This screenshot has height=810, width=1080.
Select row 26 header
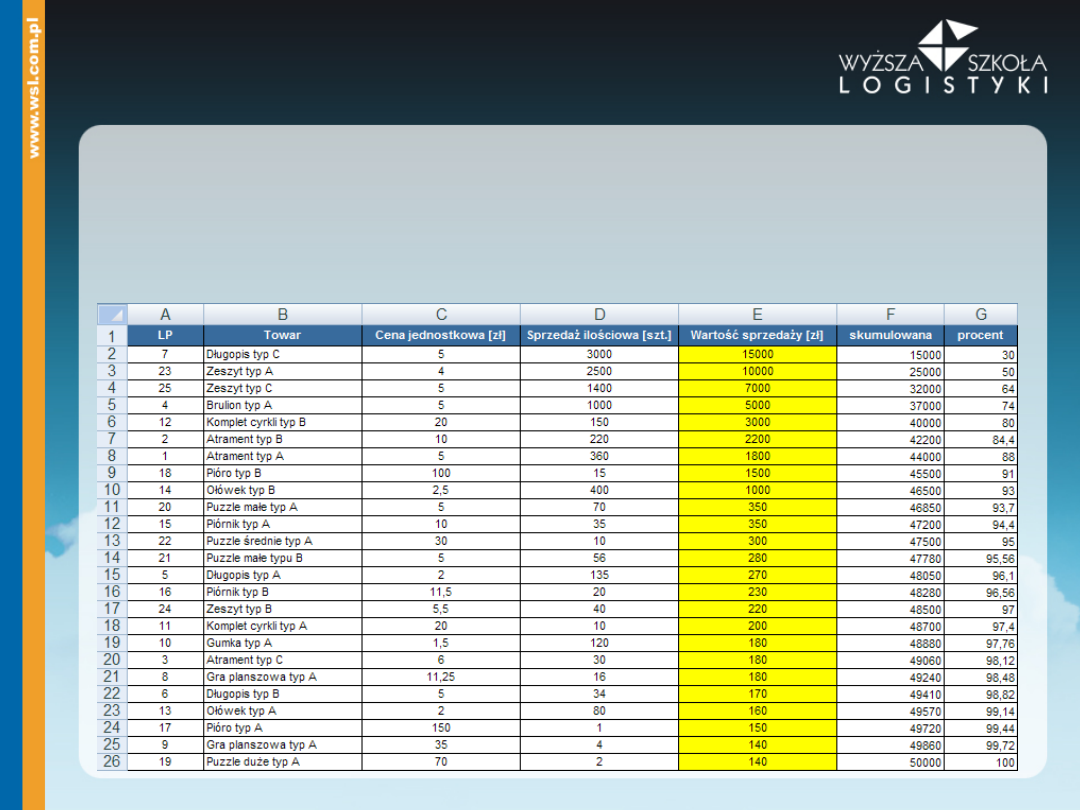[112, 762]
